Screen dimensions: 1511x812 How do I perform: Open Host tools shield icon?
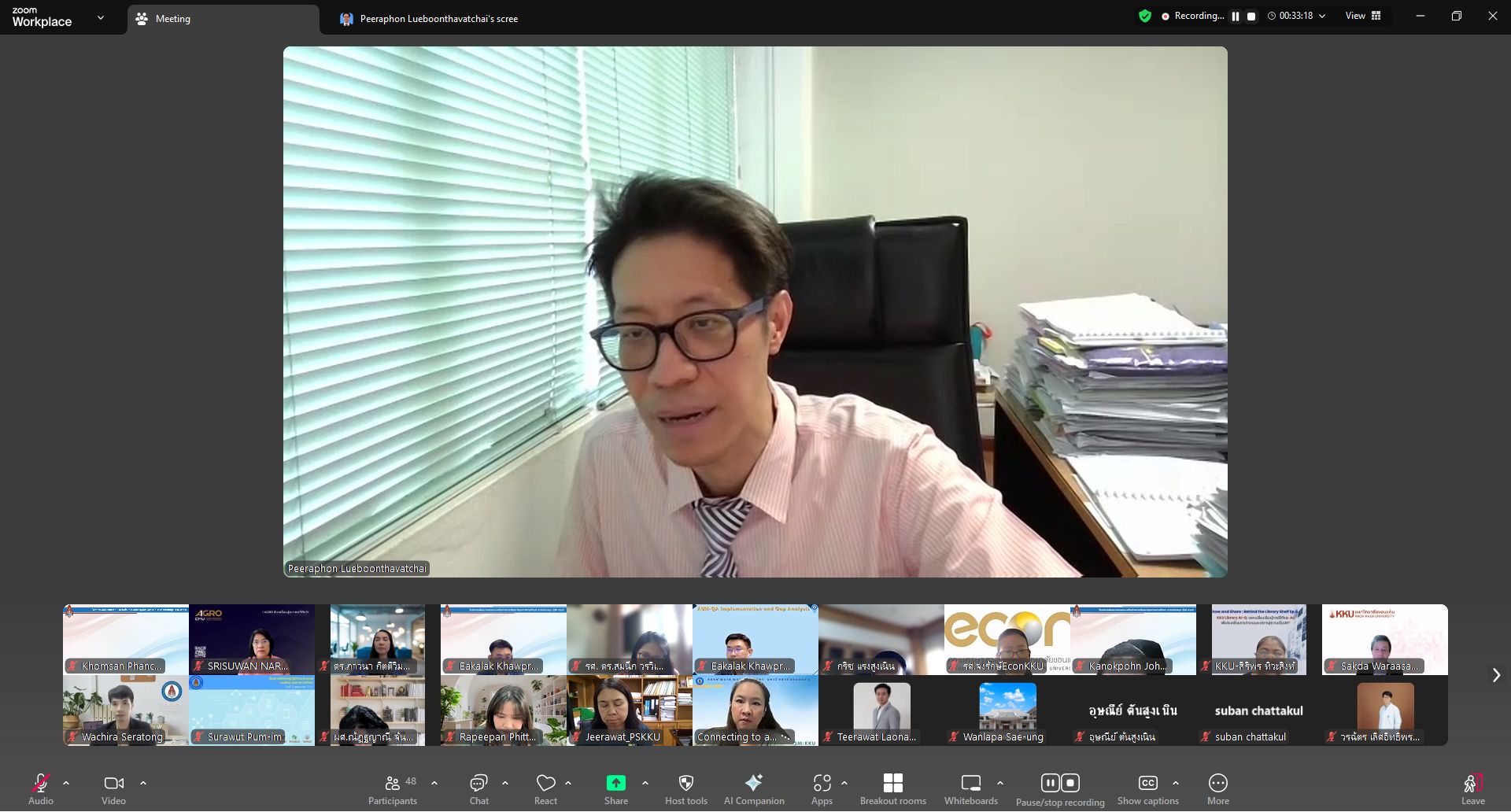pos(685,789)
